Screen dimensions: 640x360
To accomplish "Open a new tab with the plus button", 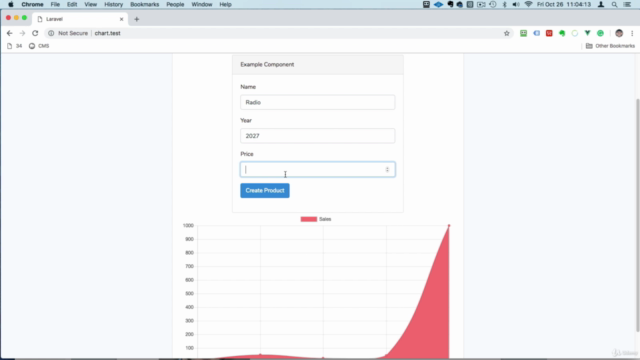I will point(137,19).
